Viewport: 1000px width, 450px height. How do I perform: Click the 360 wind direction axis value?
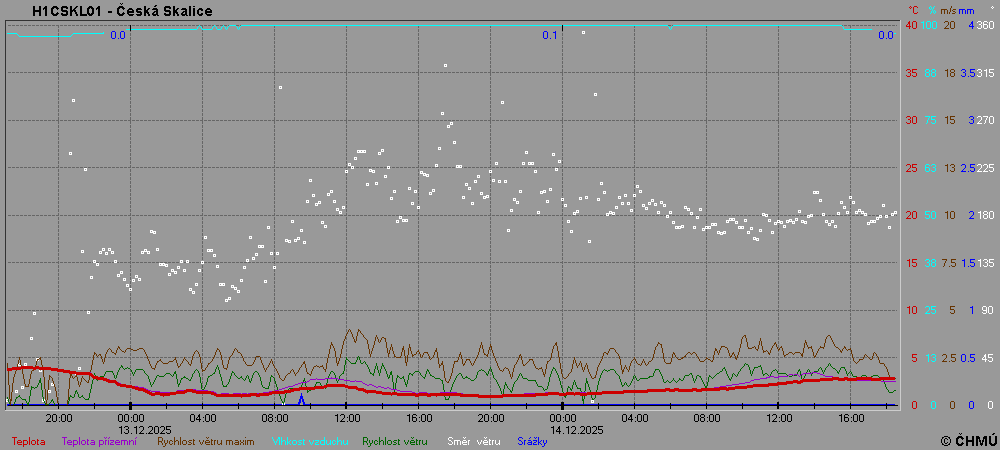(x=986, y=25)
